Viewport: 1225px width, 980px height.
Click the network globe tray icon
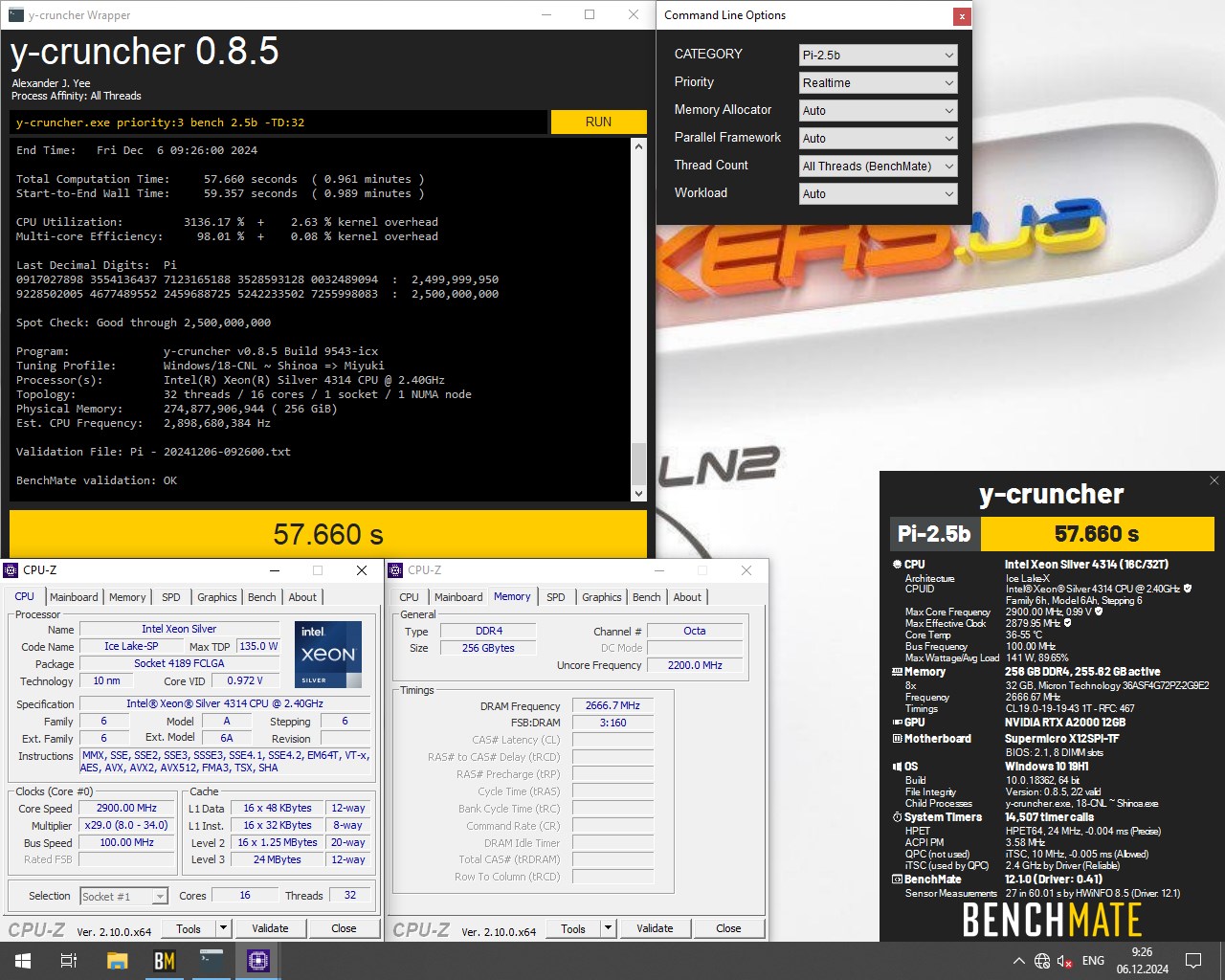(1042, 961)
